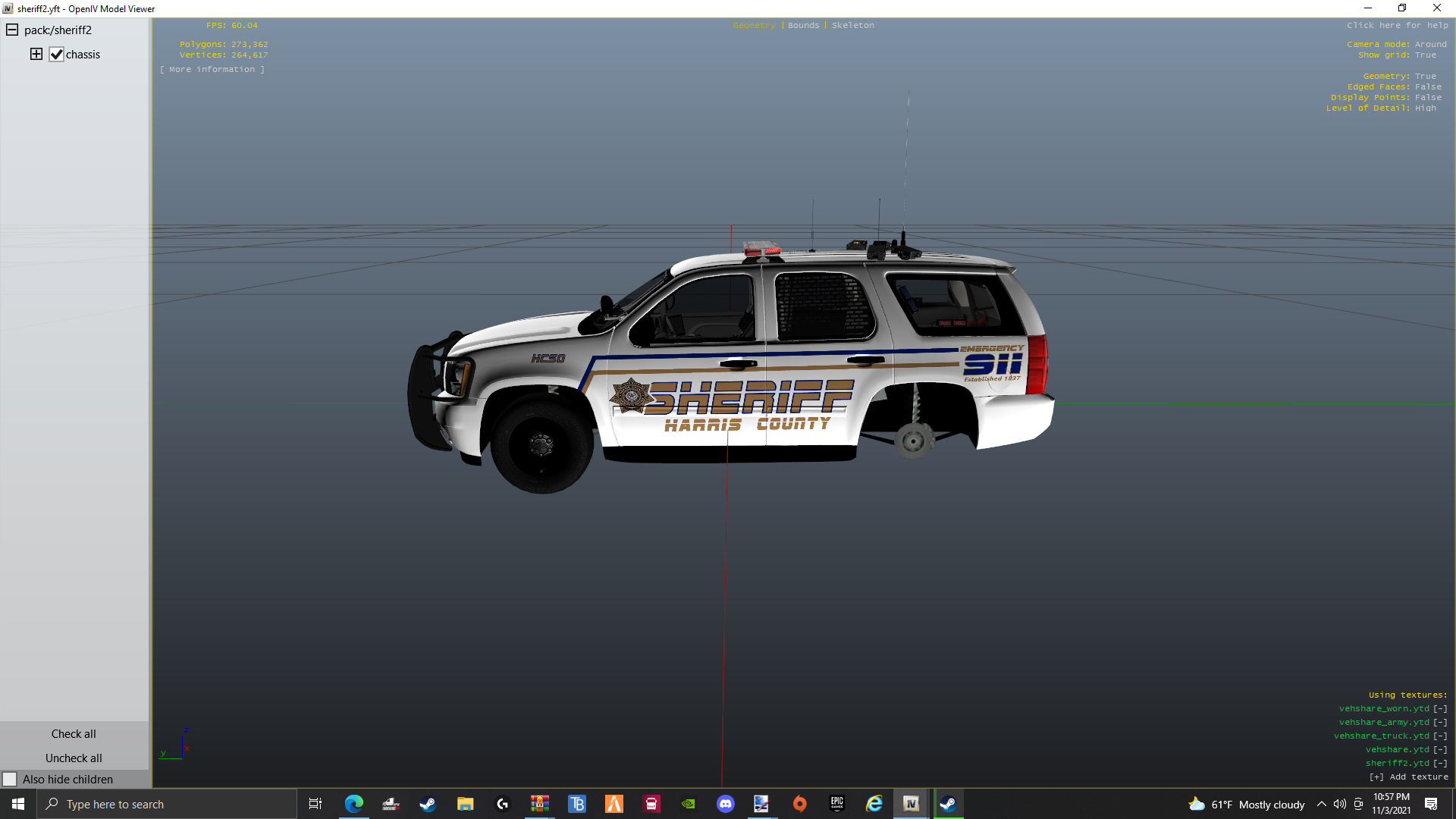Image resolution: width=1456 pixels, height=819 pixels.
Task: Launch Epic Games from the taskbar
Action: click(x=836, y=804)
